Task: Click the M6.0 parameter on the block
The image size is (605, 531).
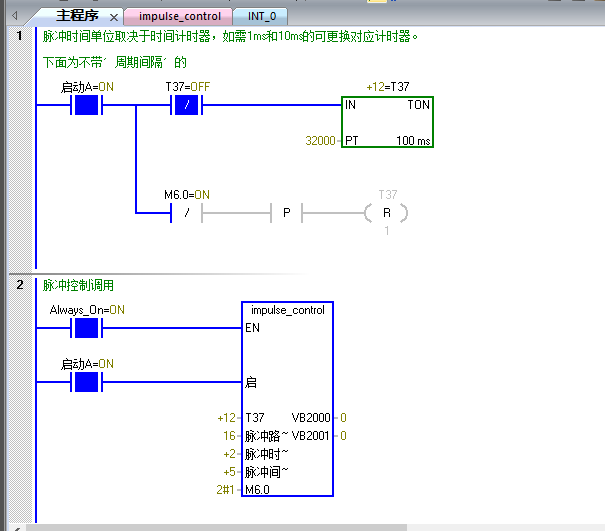Action: tap(258, 489)
